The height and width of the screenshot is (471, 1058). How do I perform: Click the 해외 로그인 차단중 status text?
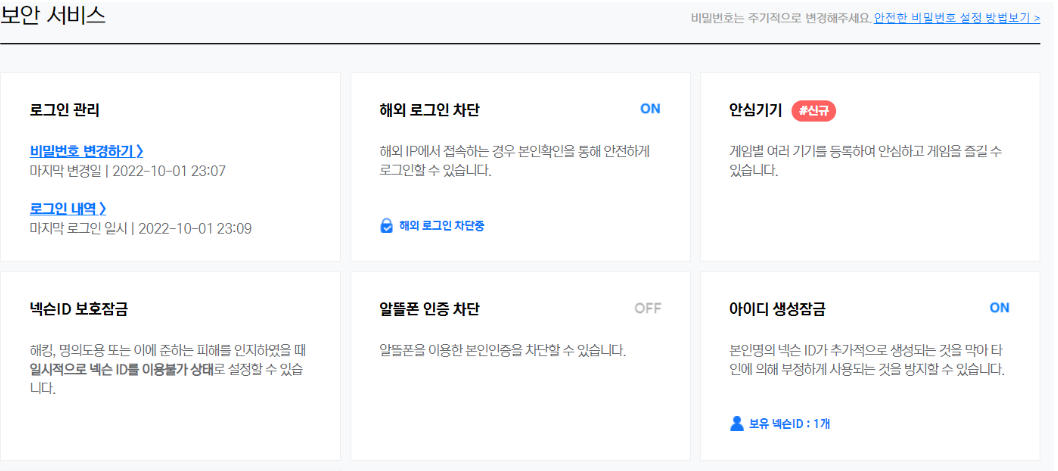[x=441, y=226]
